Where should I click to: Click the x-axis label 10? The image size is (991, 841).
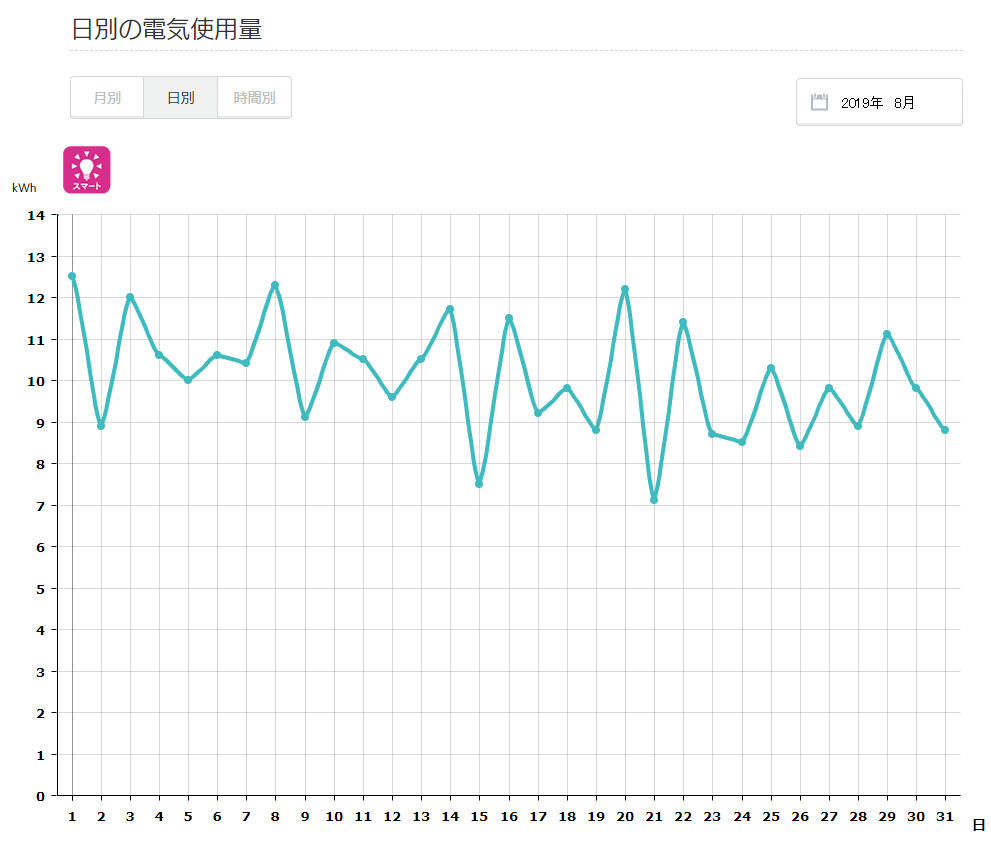click(x=334, y=816)
